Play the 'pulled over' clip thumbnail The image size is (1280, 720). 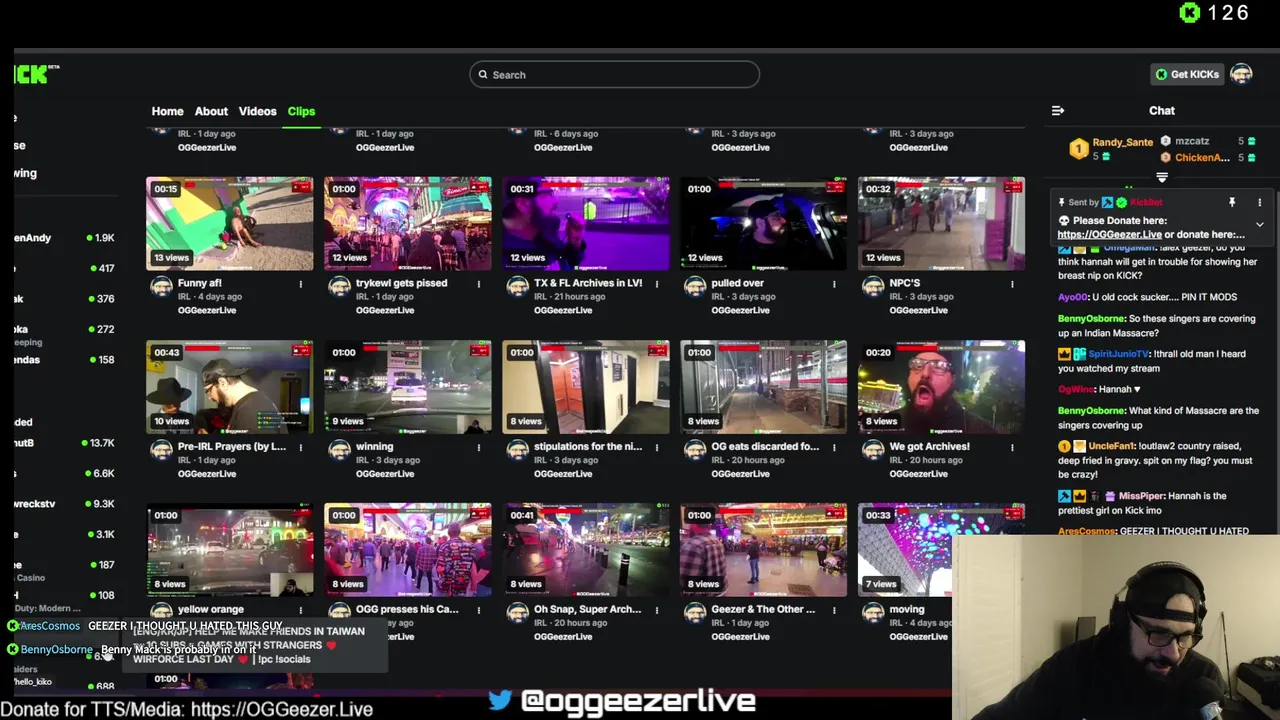click(763, 224)
